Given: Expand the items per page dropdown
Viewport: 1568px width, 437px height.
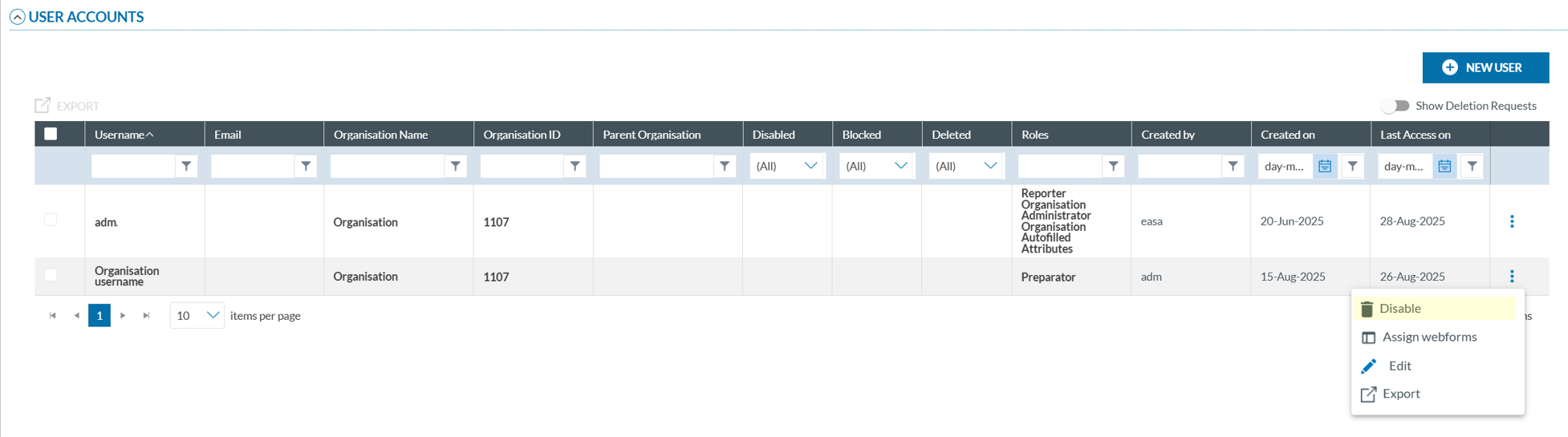Looking at the screenshot, I should point(197,316).
